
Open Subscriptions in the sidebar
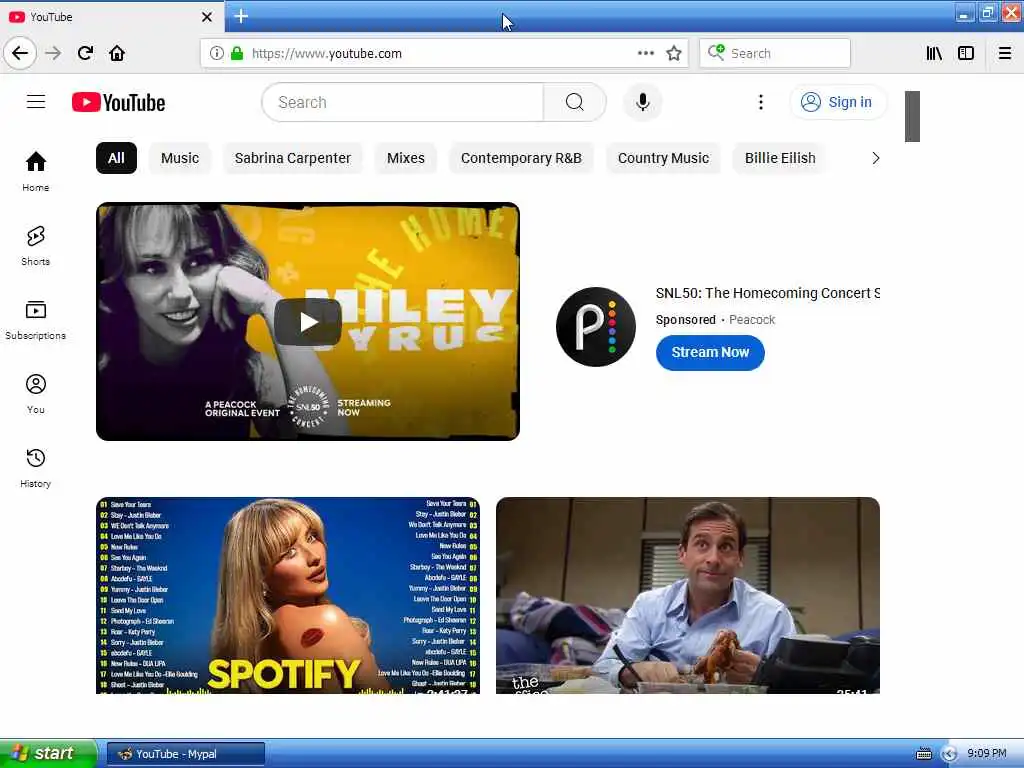coord(36,319)
